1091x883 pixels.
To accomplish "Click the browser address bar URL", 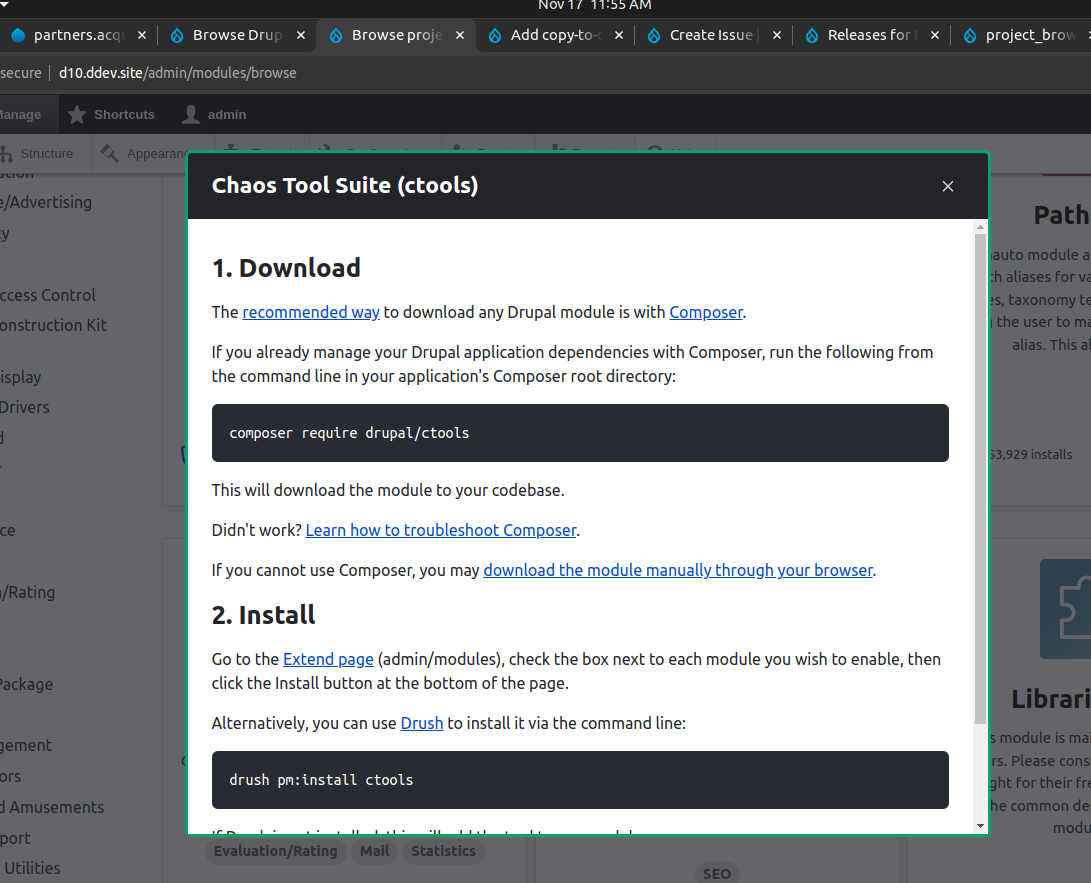I will coord(178,73).
